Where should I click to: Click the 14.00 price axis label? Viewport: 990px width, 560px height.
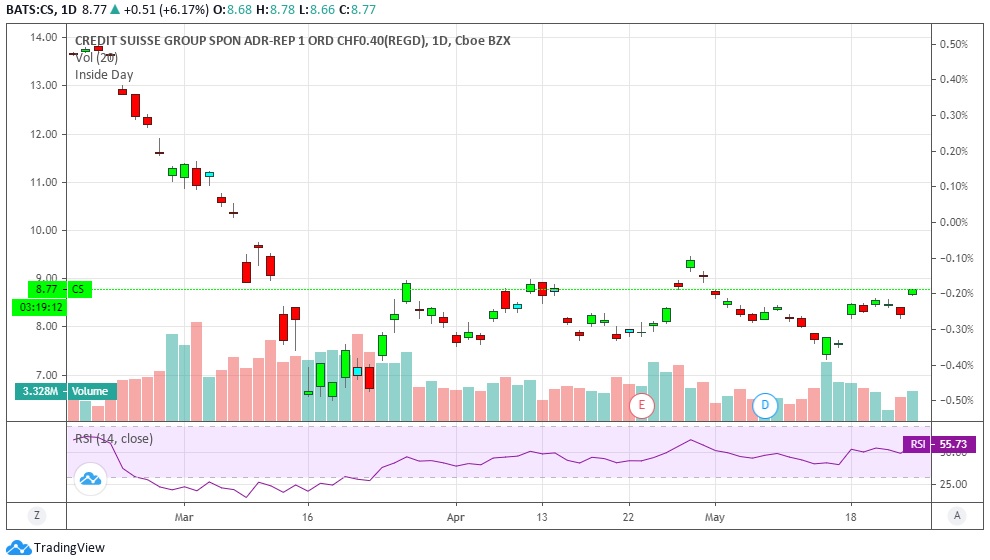click(x=44, y=37)
